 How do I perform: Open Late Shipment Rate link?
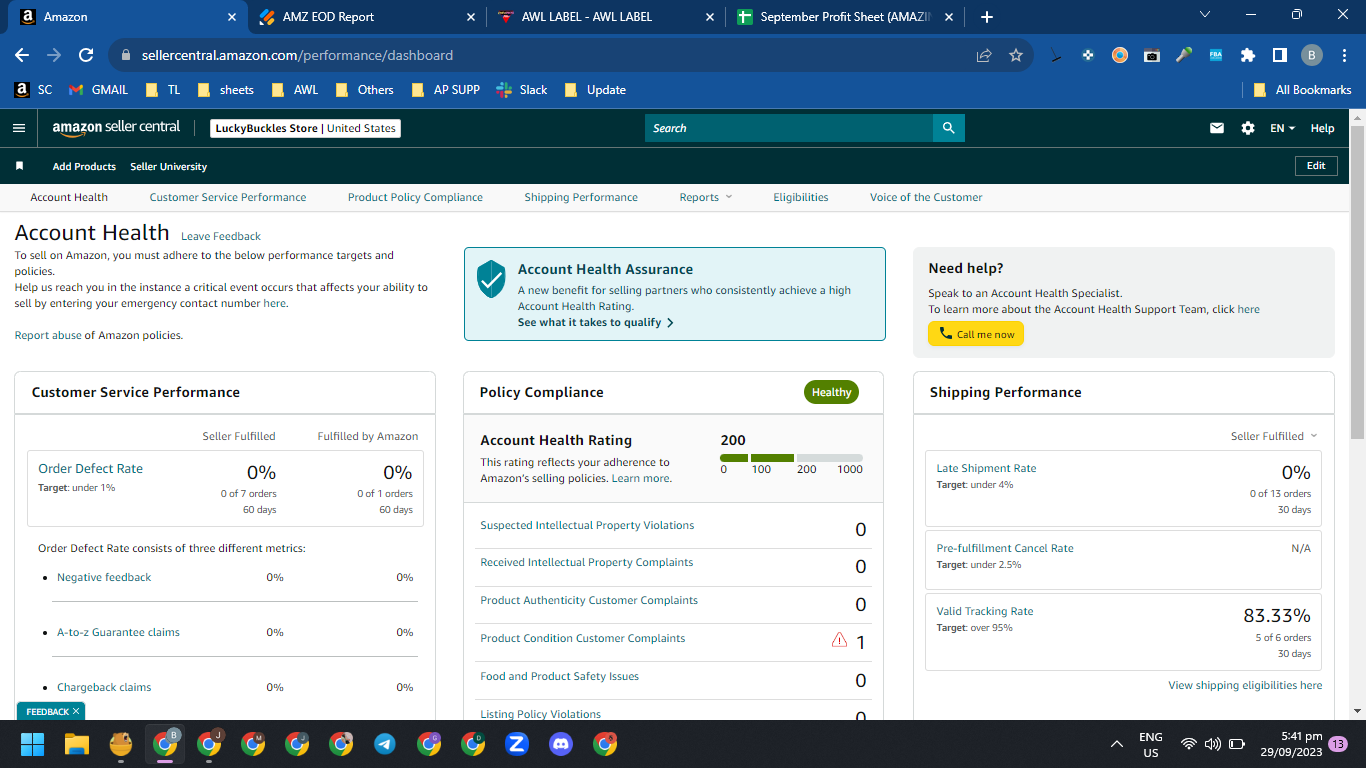tap(986, 468)
